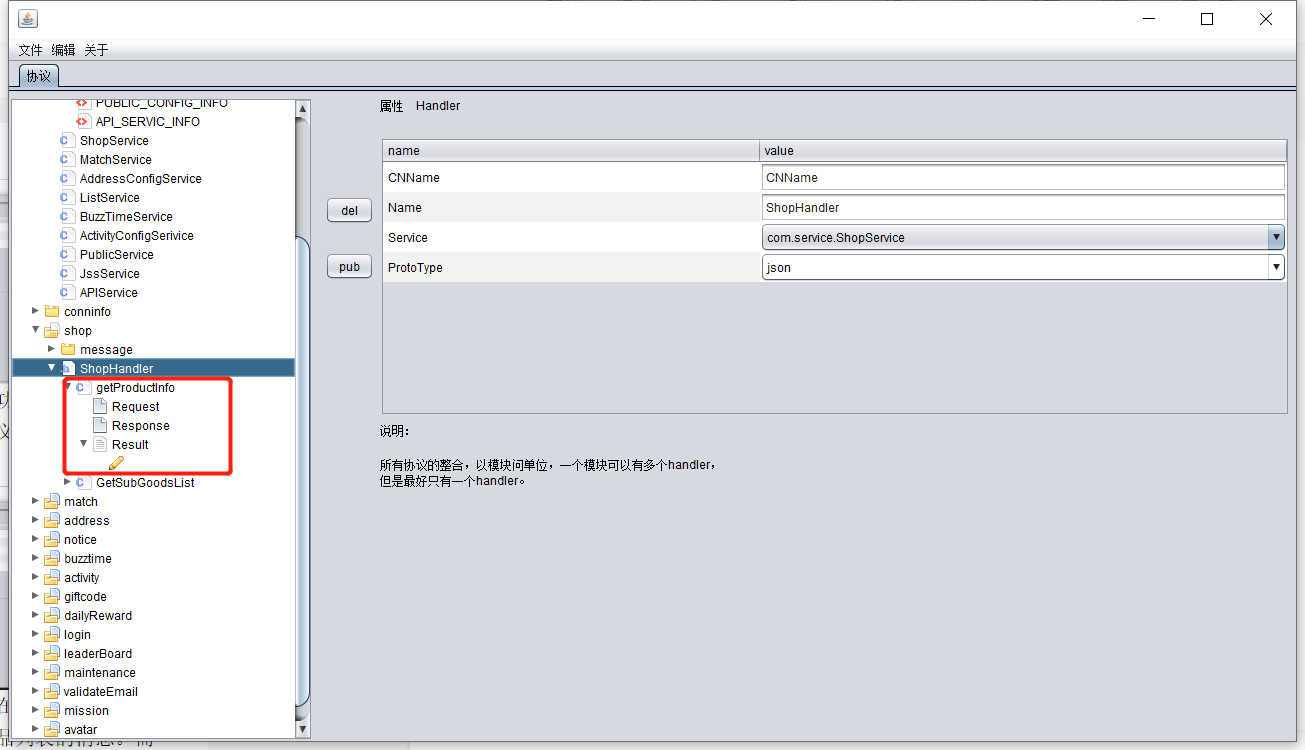The width and height of the screenshot is (1305, 750).
Task: Click the Java application icon in title bar
Action: [x=28, y=19]
